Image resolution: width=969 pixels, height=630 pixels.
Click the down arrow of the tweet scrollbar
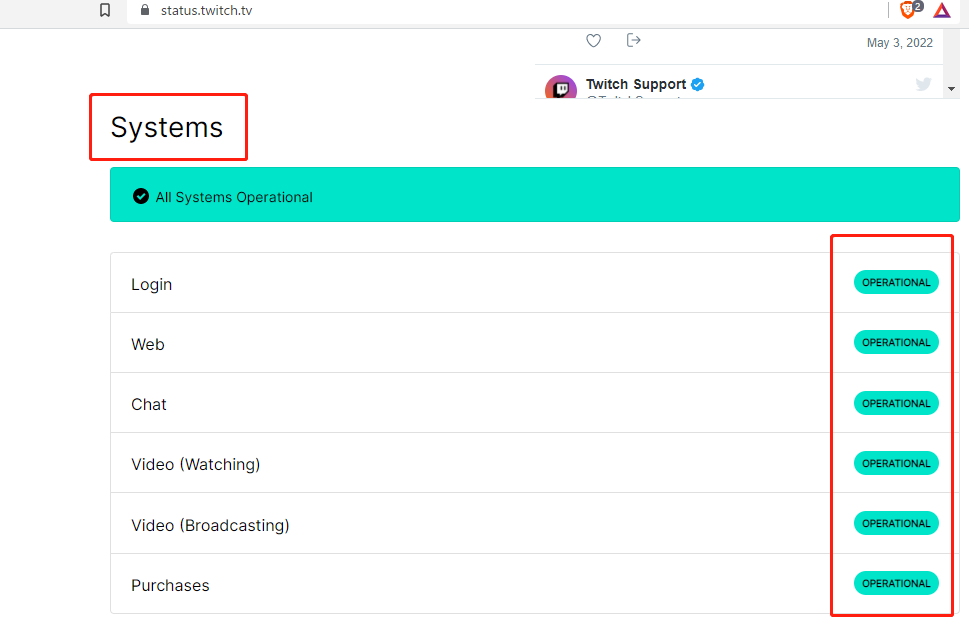pos(951,89)
